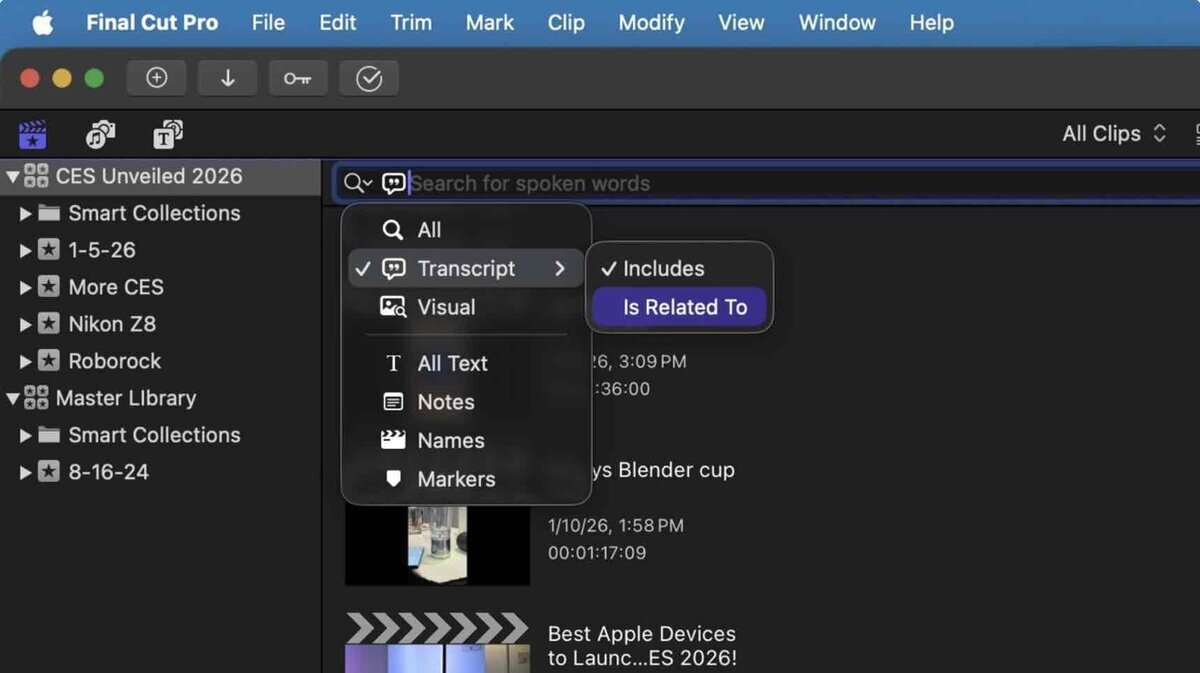Choose Names in the search menu
The width and height of the screenshot is (1200, 673).
466,440
